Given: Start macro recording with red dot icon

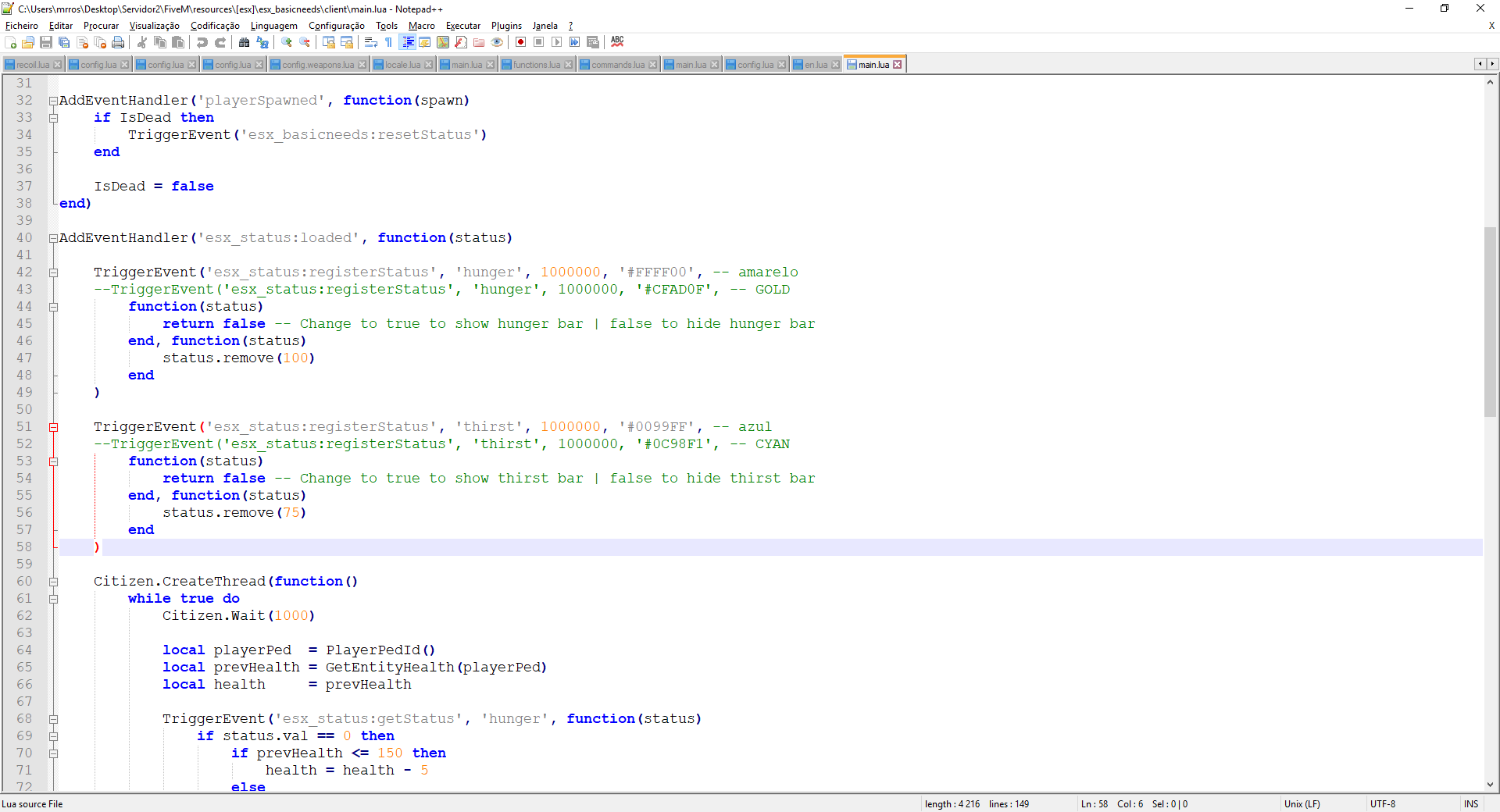Looking at the screenshot, I should 520,42.
